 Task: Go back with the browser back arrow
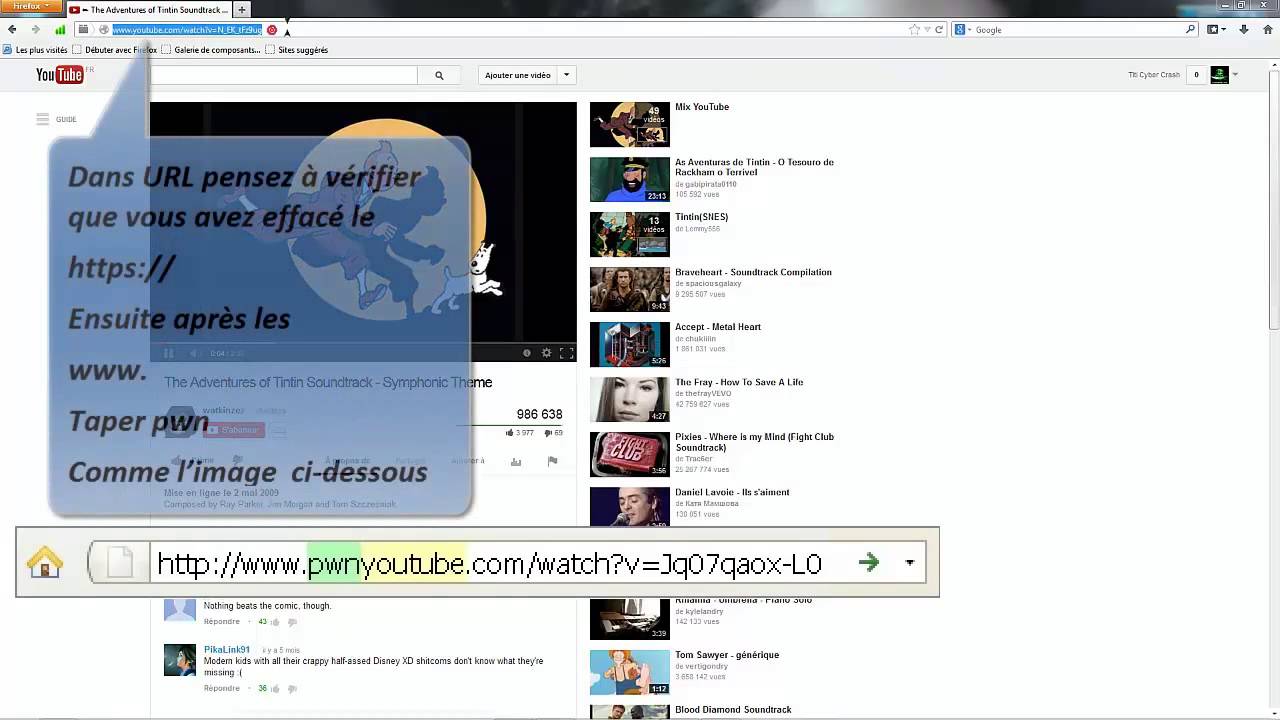pos(12,30)
